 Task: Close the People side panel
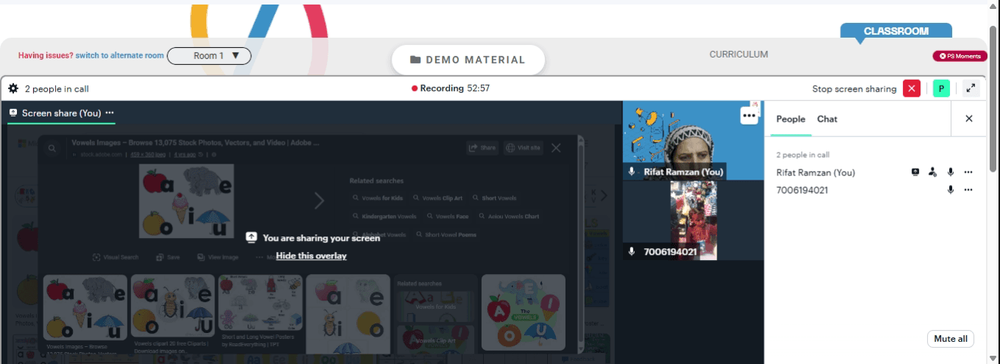[969, 119]
